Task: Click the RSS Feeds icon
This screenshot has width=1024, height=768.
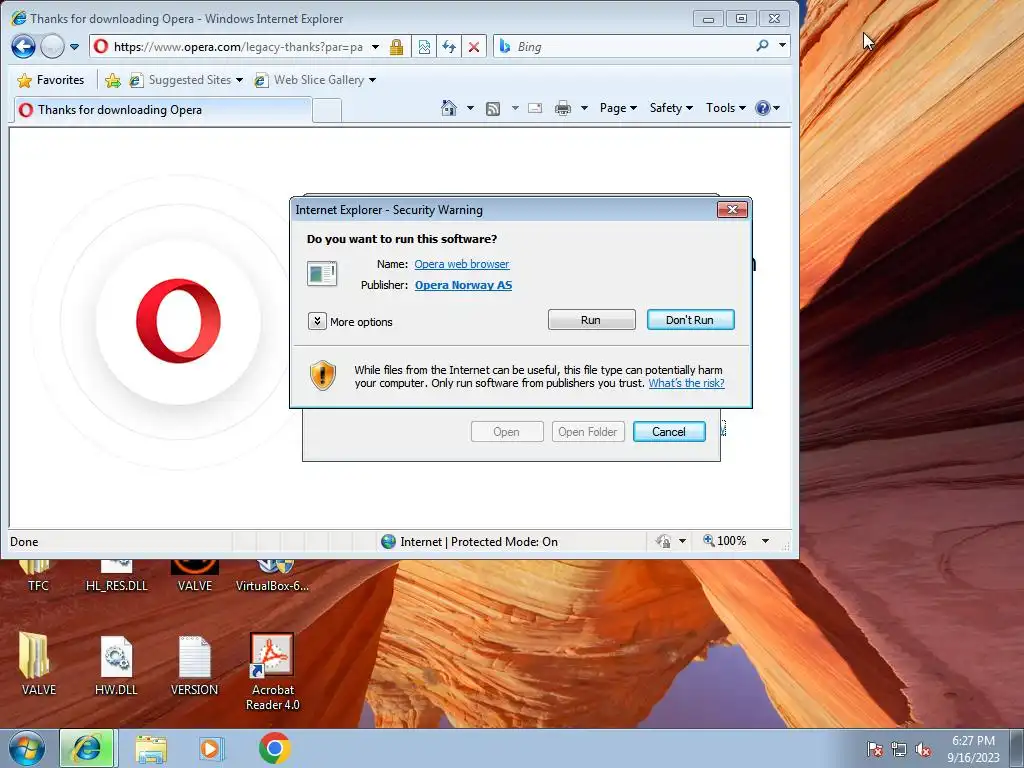Action: (x=493, y=108)
